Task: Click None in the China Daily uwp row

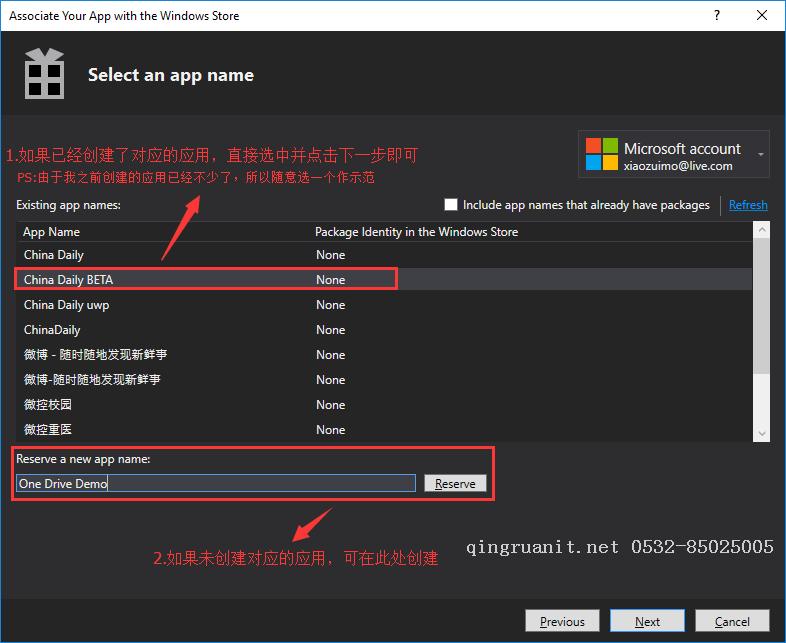Action: tap(330, 305)
